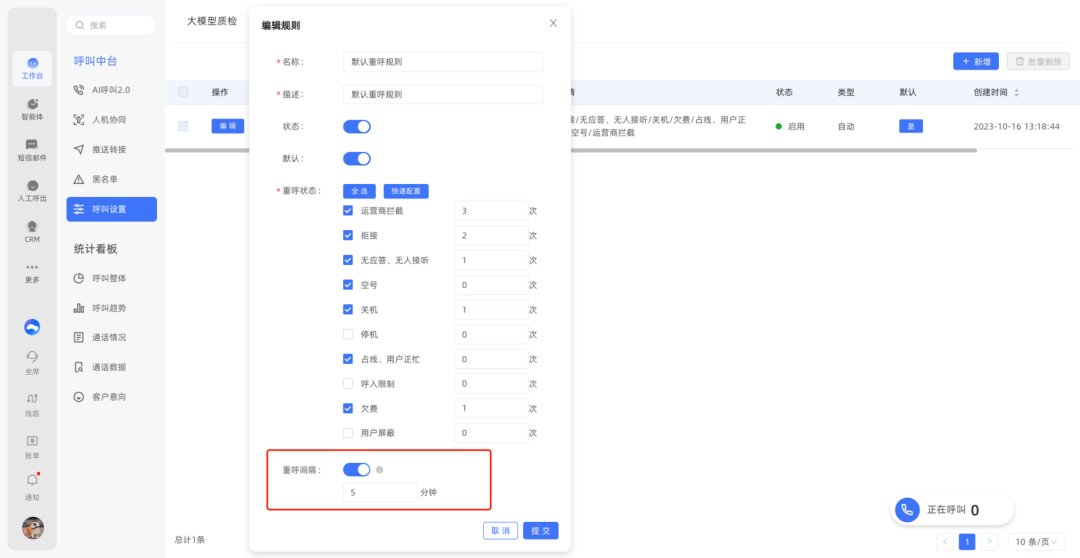Open the 智能体 sidebar icon

coord(32,104)
